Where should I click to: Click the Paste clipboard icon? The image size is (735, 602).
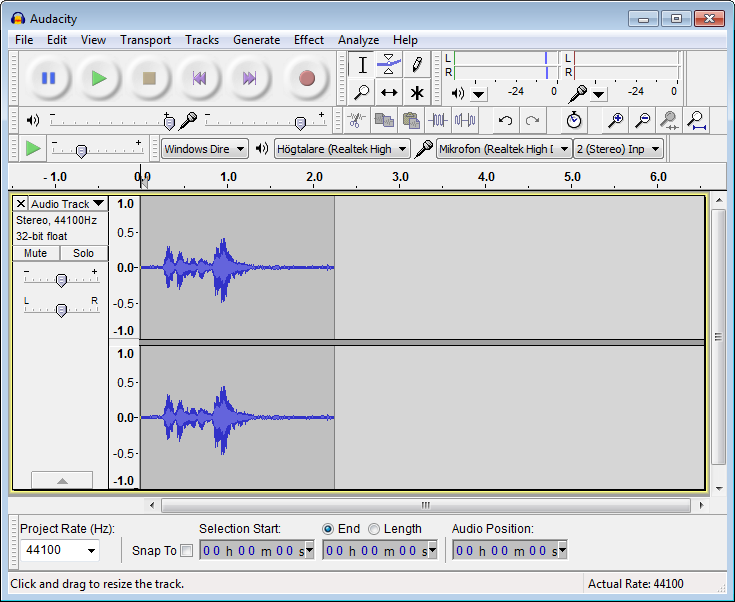coord(411,120)
